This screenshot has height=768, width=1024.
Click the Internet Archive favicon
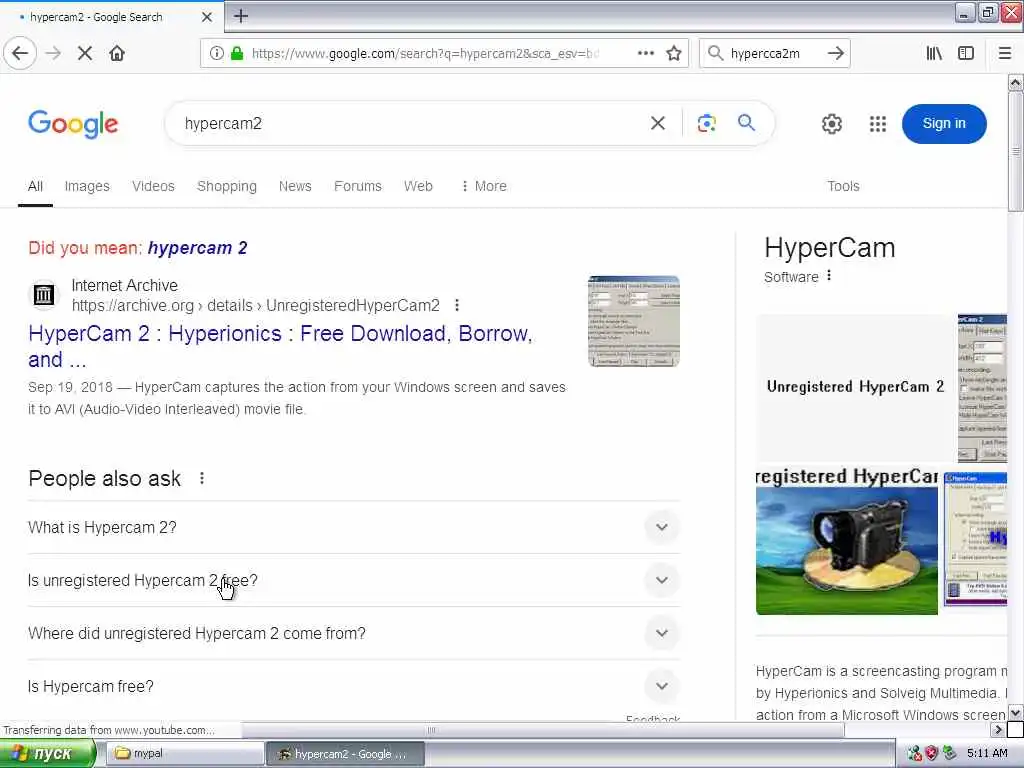(44, 295)
